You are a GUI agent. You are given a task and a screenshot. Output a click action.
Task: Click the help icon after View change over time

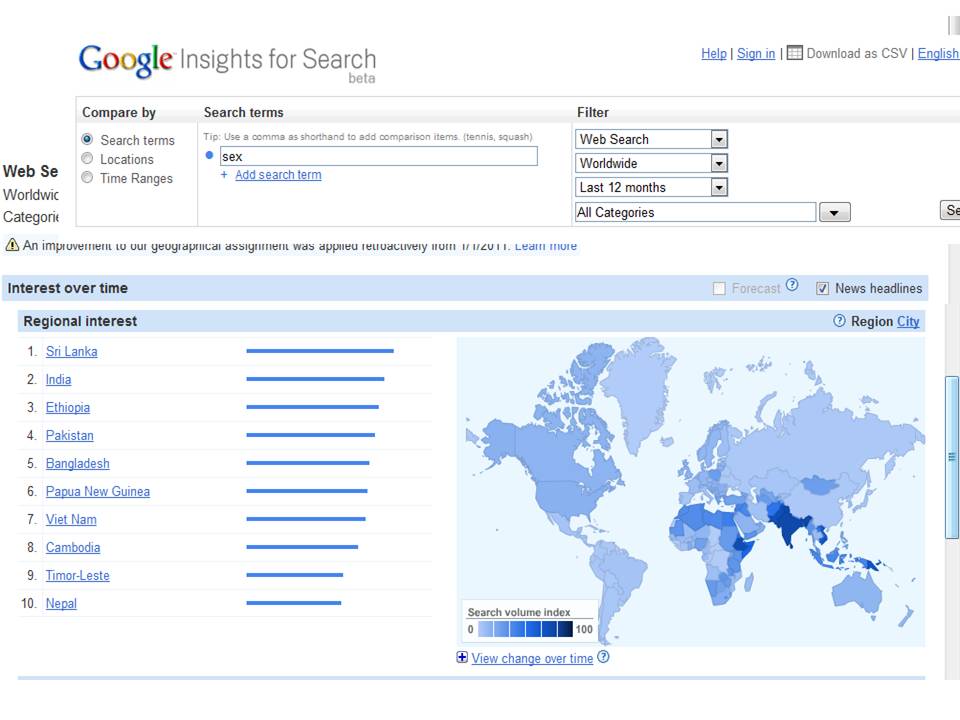point(603,657)
